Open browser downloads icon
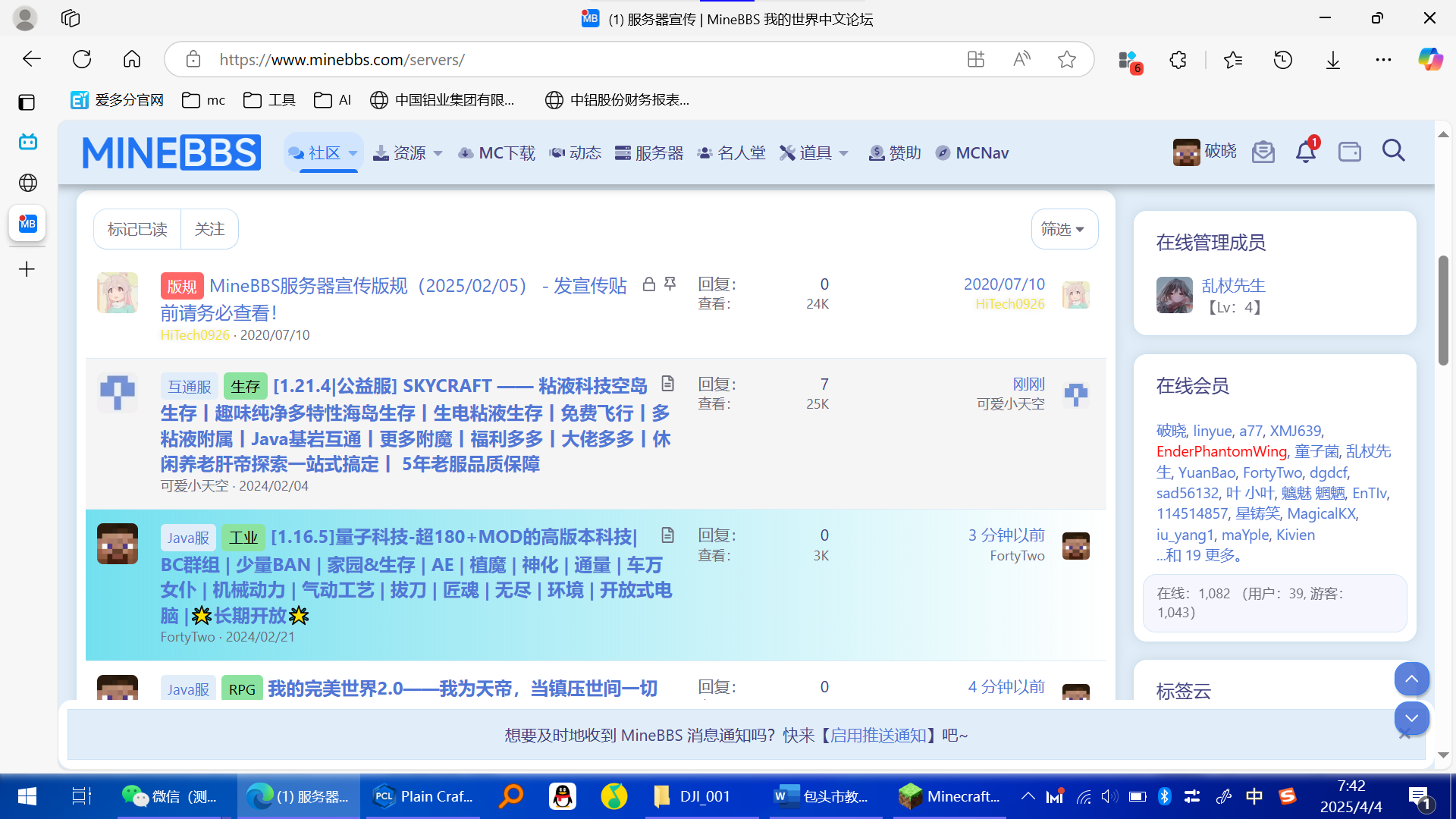 point(1333,59)
